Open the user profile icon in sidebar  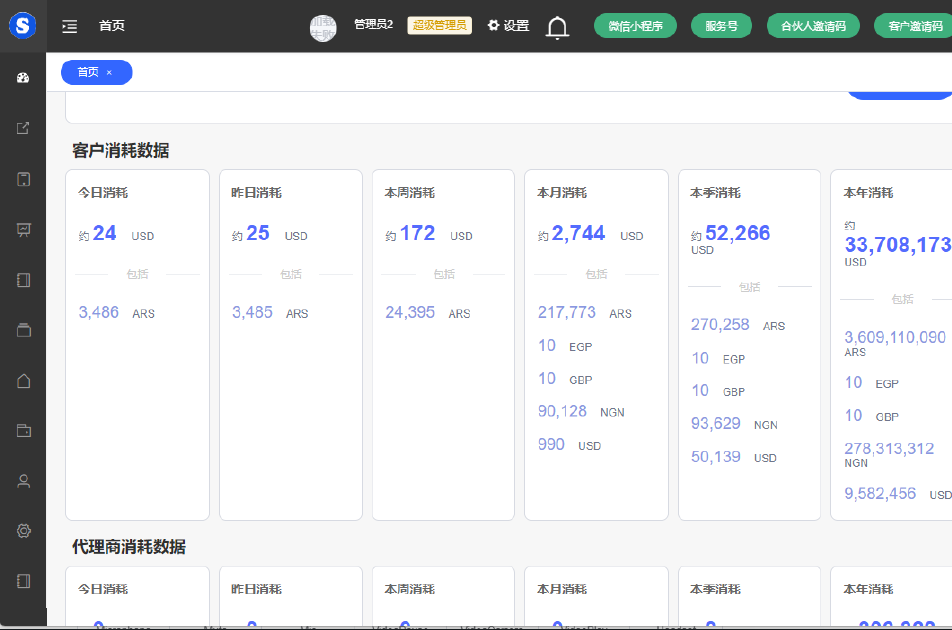pyautogui.click(x=23, y=481)
